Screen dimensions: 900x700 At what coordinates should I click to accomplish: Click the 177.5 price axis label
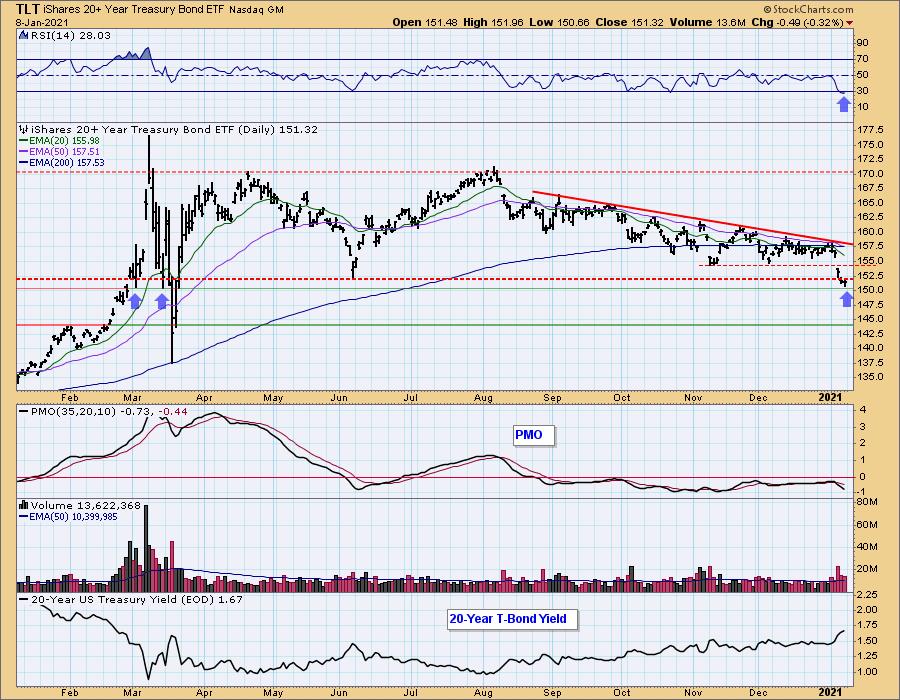coord(869,130)
